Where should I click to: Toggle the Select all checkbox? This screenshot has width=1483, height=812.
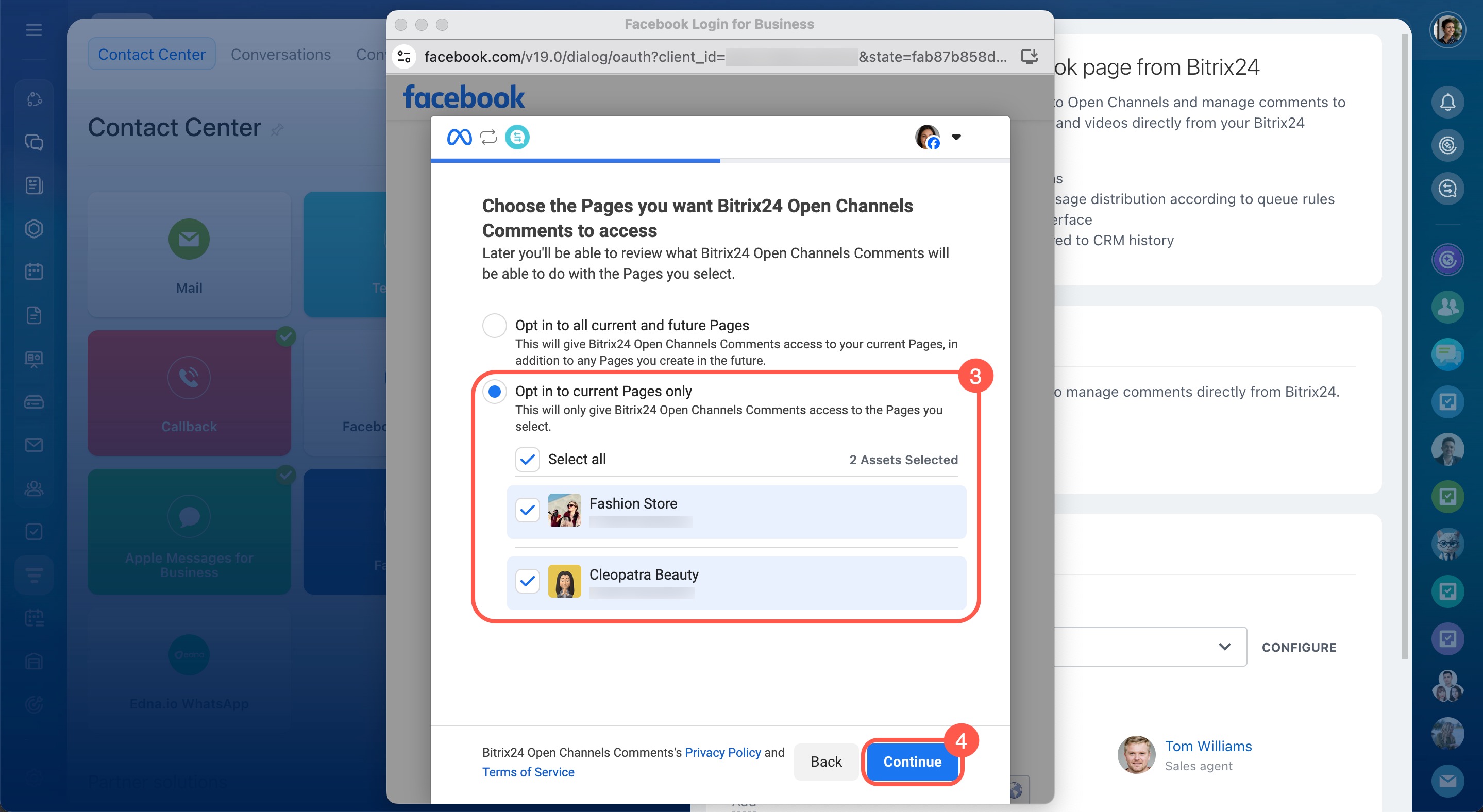(x=527, y=459)
